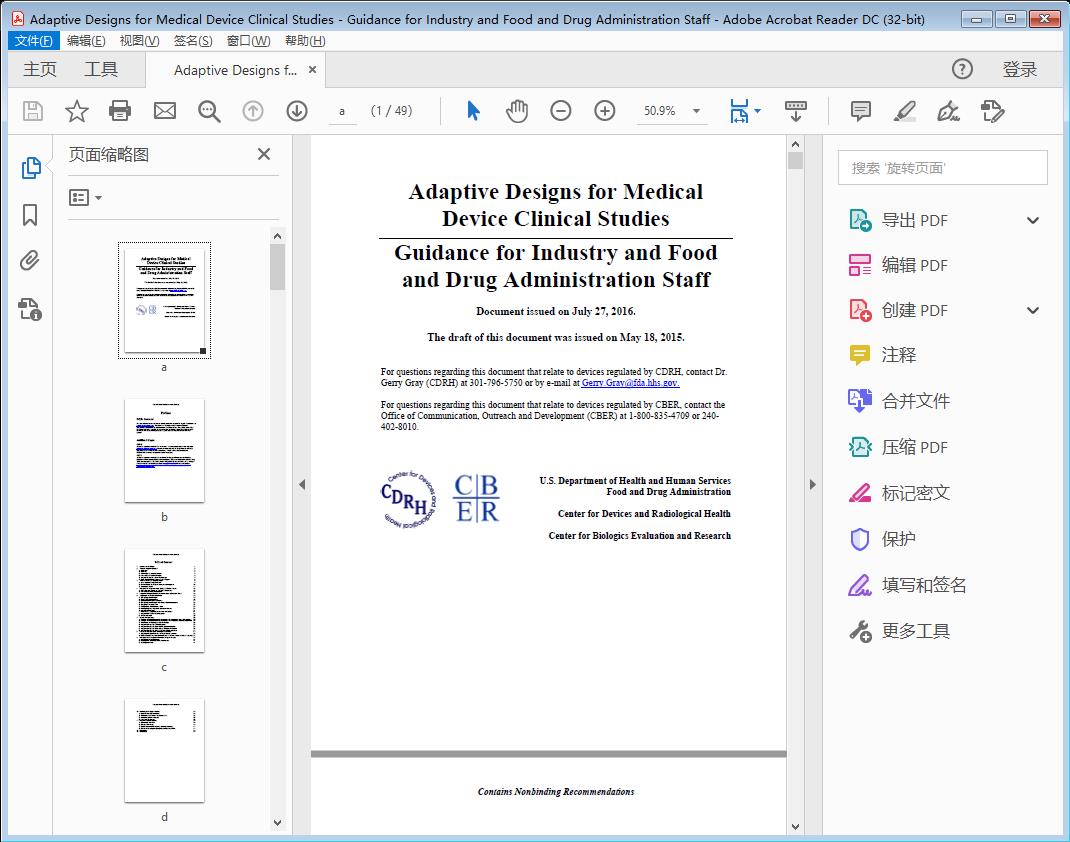Screen dimensions: 1070x842
Task: Select the Hand tool
Action: [x=517, y=111]
